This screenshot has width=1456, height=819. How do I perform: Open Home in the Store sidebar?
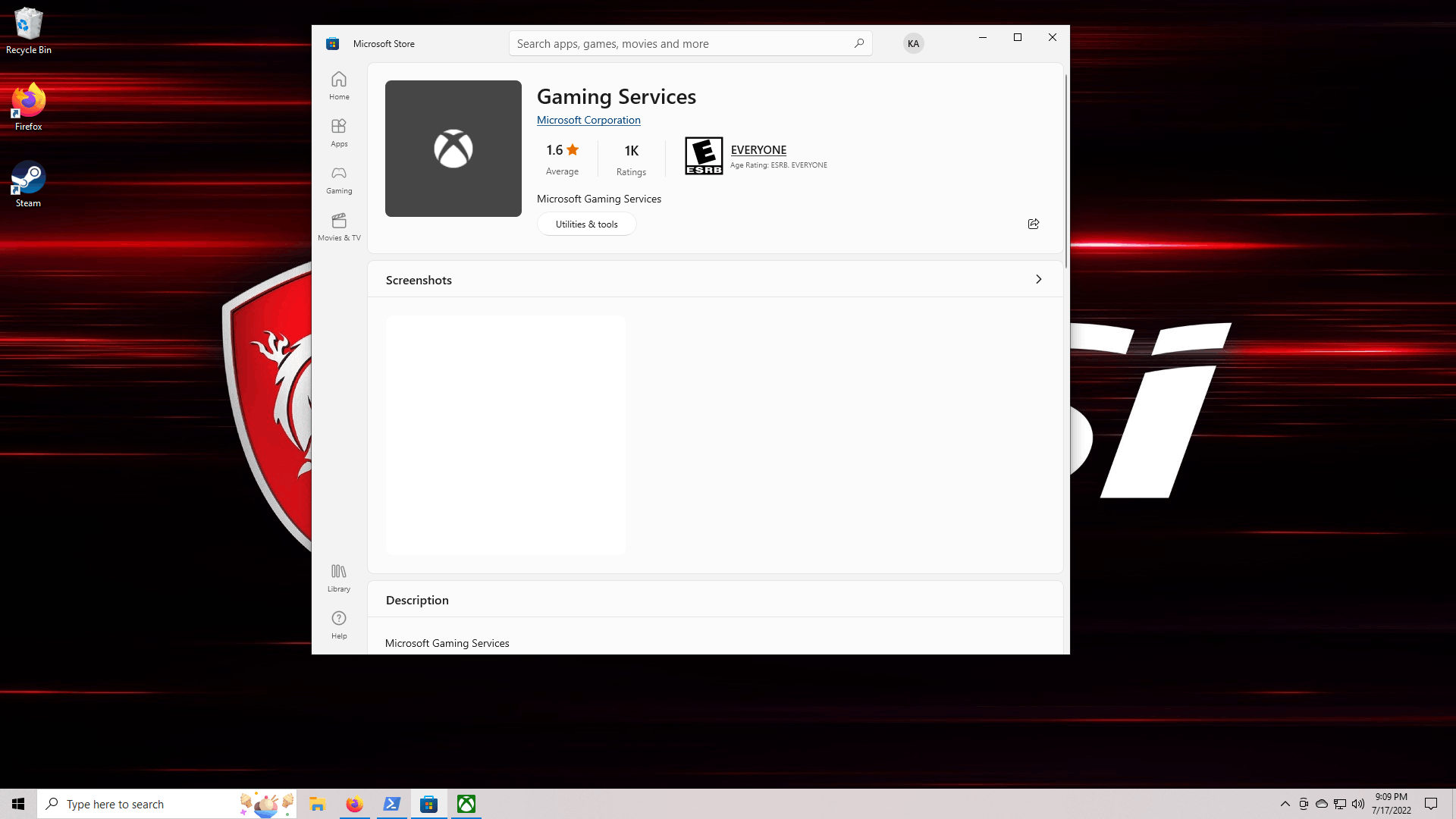[x=339, y=86]
